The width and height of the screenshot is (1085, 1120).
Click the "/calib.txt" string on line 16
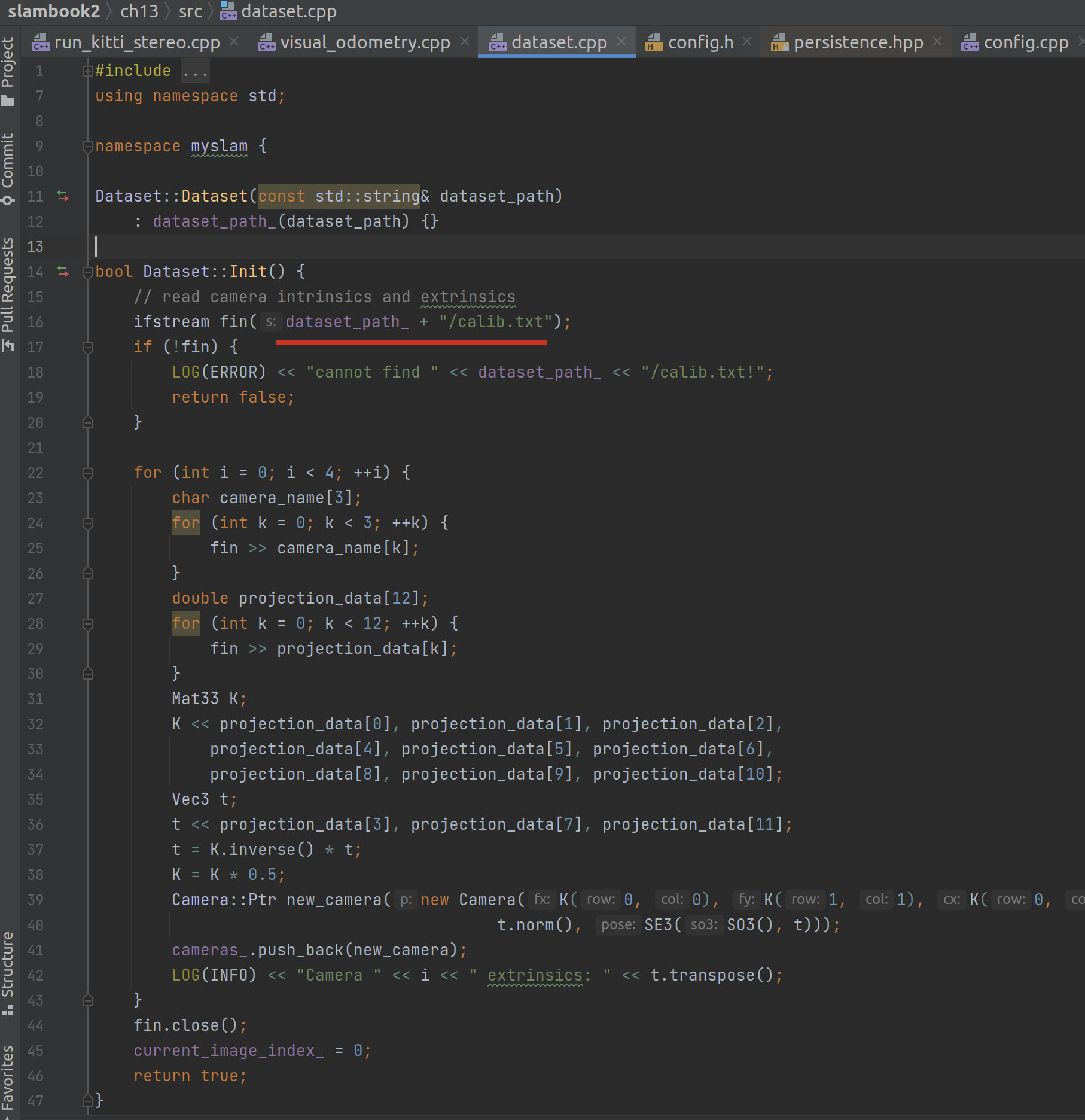[x=496, y=322]
